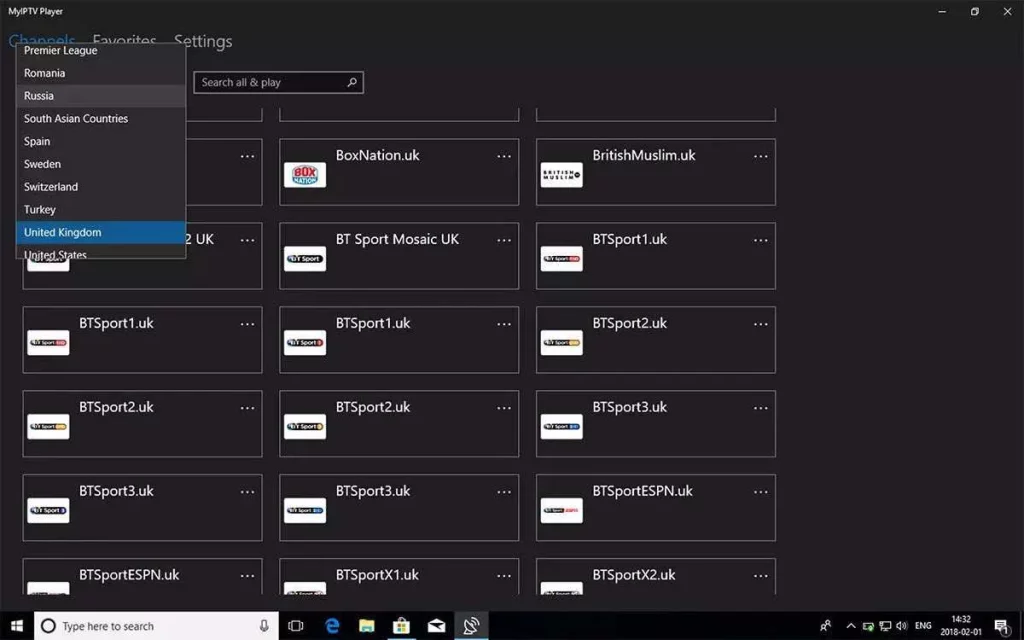Open the Channels menu

(x=42, y=41)
